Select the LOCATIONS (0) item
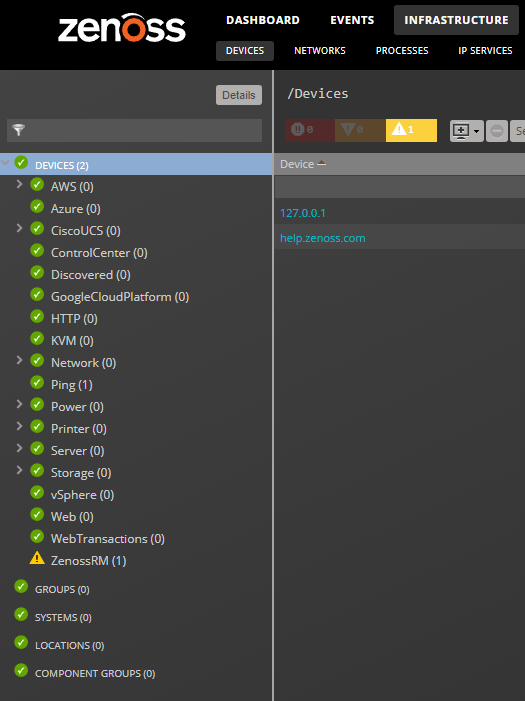This screenshot has height=701, width=525. click(70, 645)
